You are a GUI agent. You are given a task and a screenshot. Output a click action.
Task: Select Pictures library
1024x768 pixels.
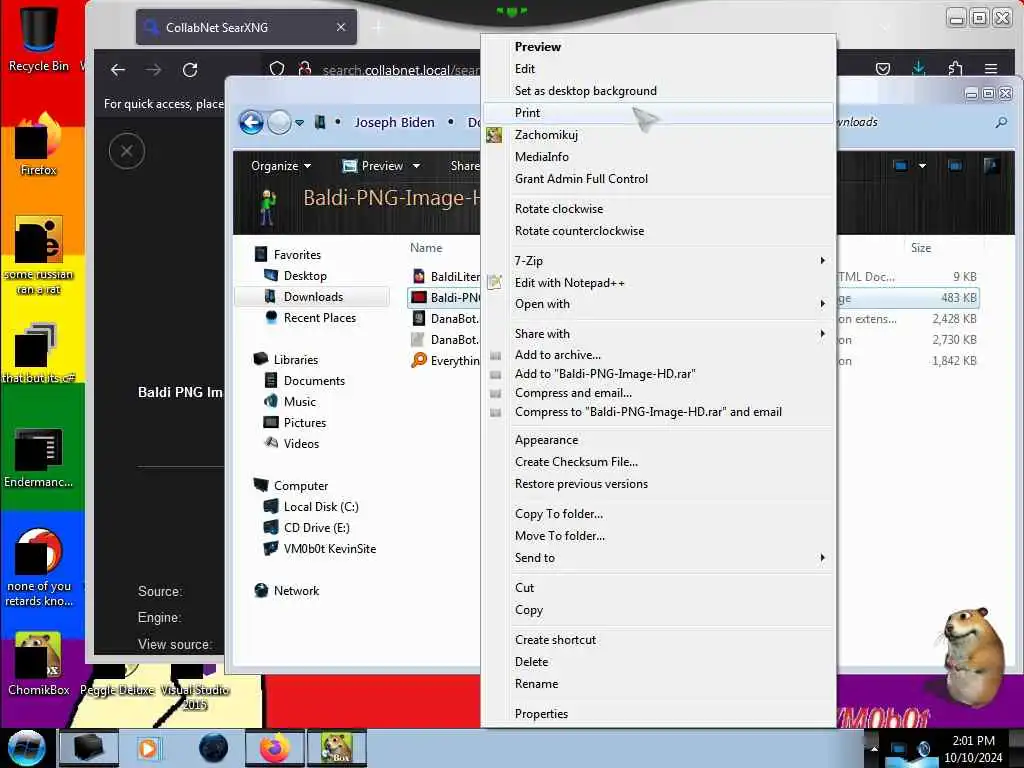[x=304, y=423]
